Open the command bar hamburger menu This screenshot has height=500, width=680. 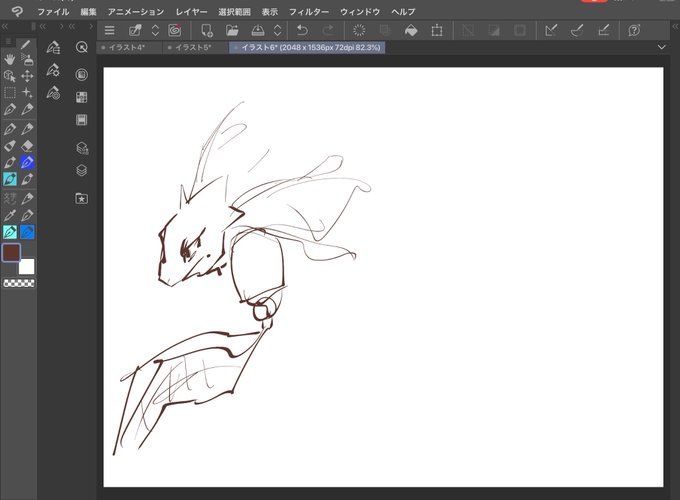(110, 30)
